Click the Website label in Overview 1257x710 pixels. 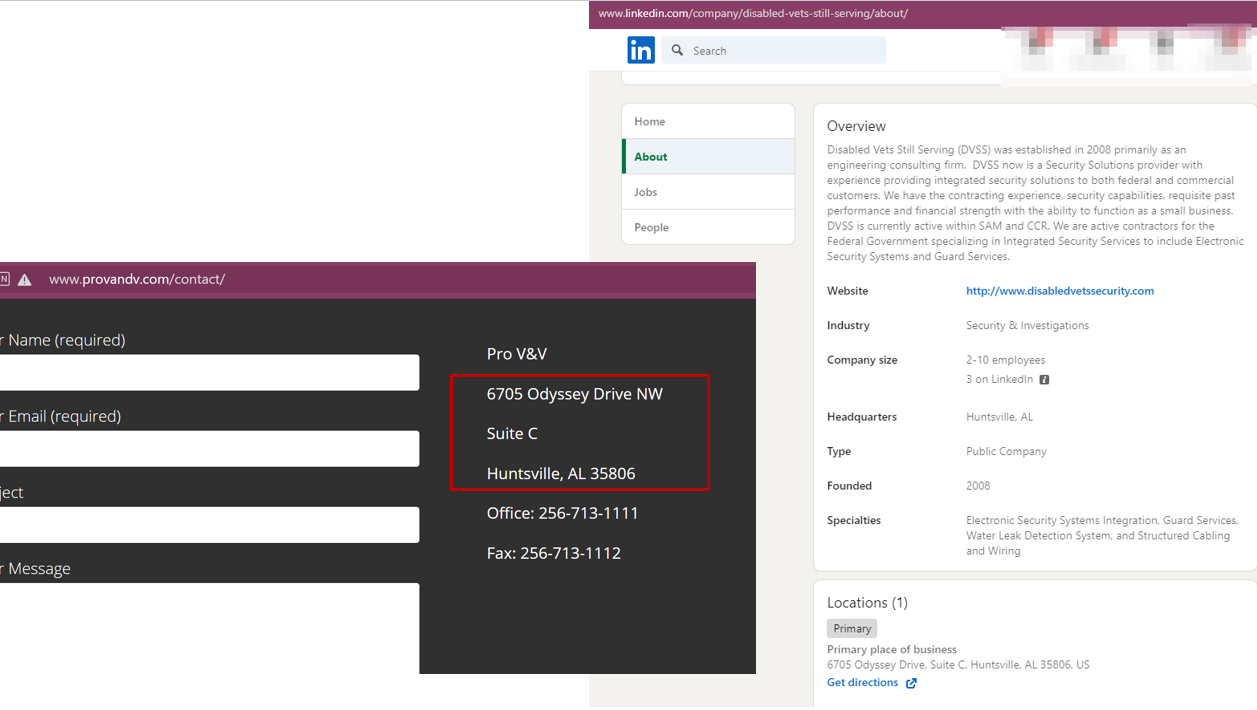click(847, 291)
